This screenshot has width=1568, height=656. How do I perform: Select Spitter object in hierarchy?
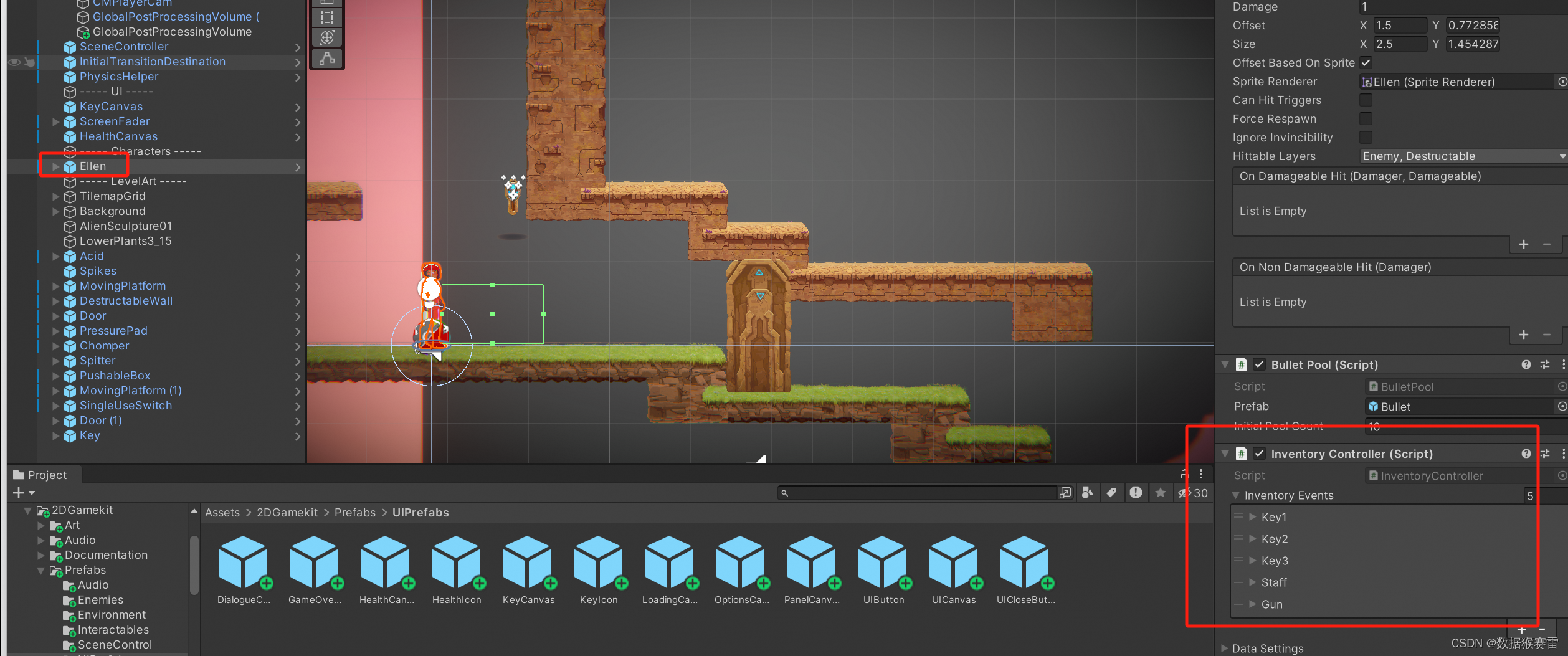[97, 361]
